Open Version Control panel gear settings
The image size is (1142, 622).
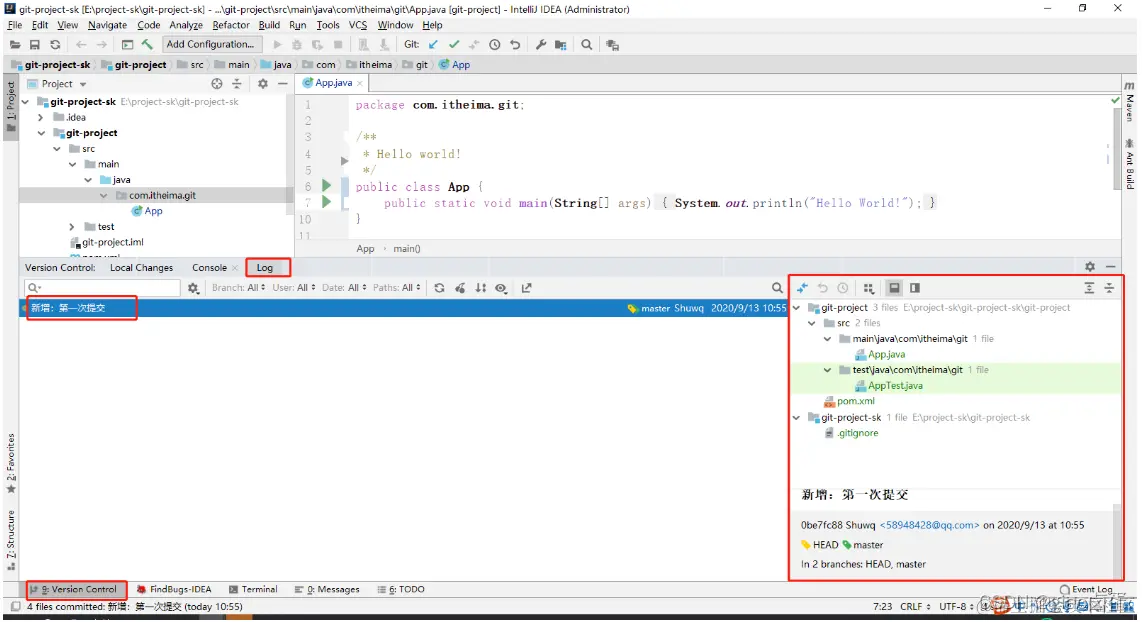pyautogui.click(x=1090, y=267)
